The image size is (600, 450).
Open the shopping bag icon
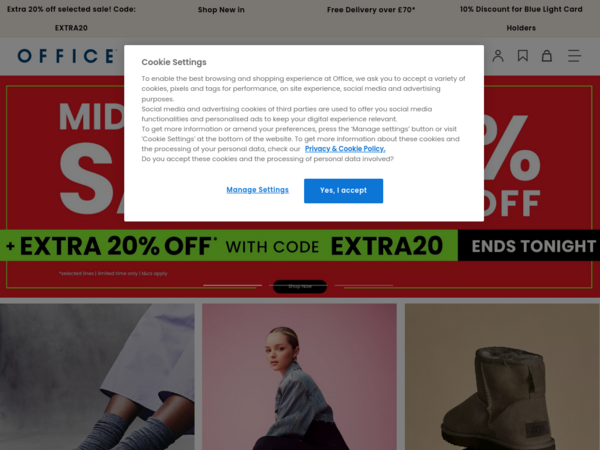coord(547,56)
